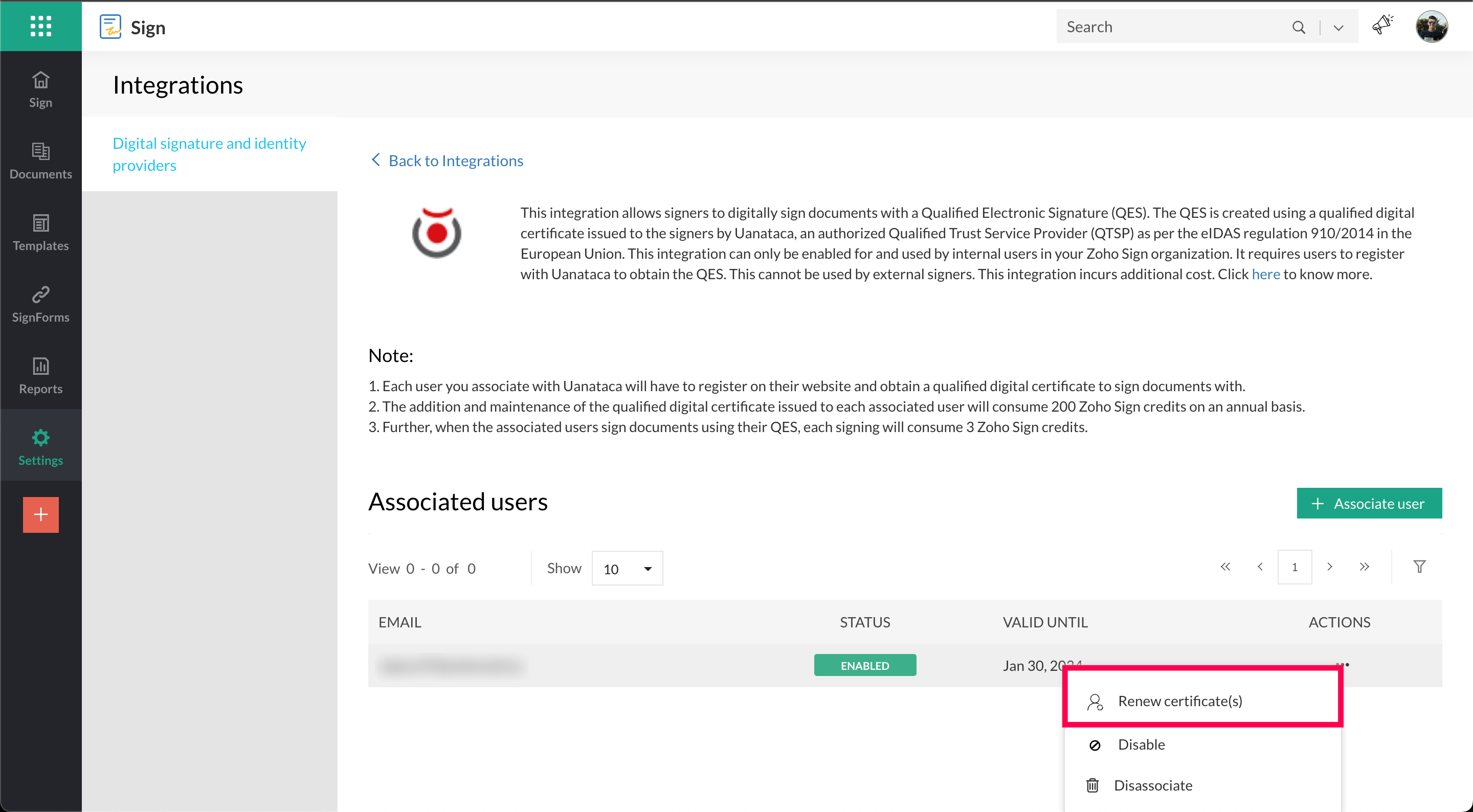Open the apps grid launcher icon

click(x=40, y=26)
